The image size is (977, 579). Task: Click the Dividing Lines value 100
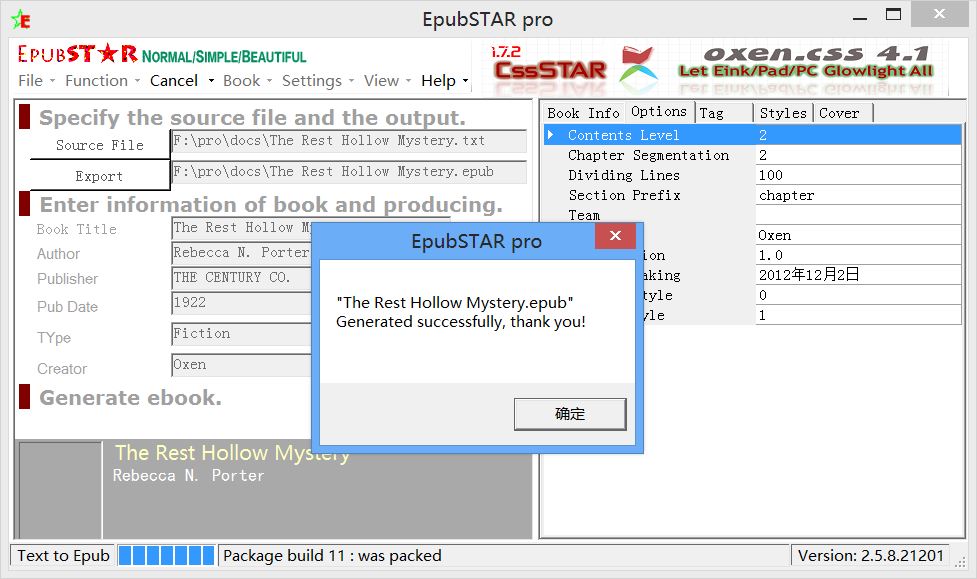[858, 175]
